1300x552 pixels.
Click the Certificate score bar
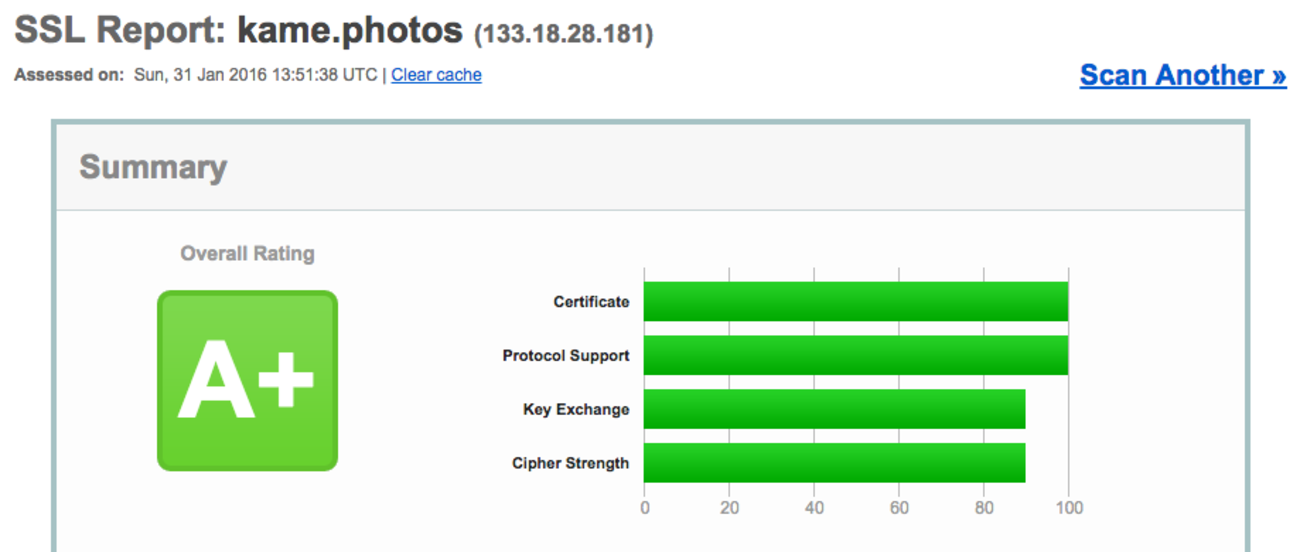[x=855, y=301]
